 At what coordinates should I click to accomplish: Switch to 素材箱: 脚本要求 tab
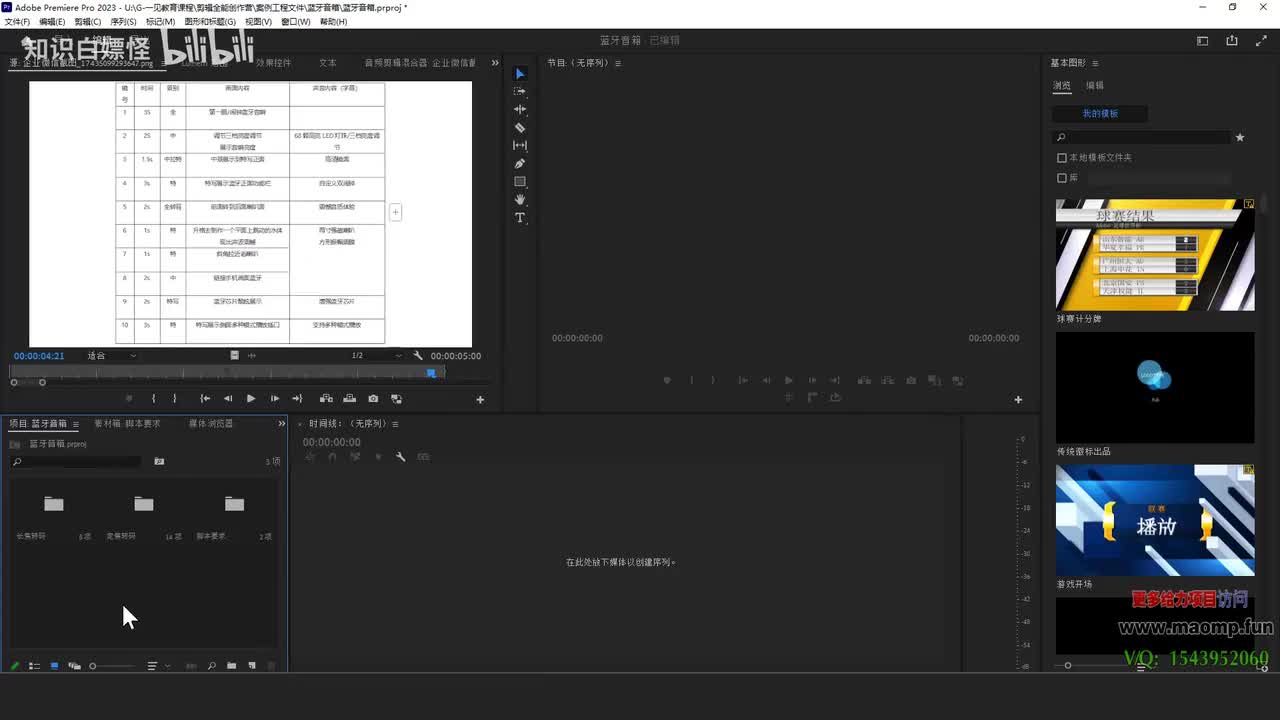(127, 424)
